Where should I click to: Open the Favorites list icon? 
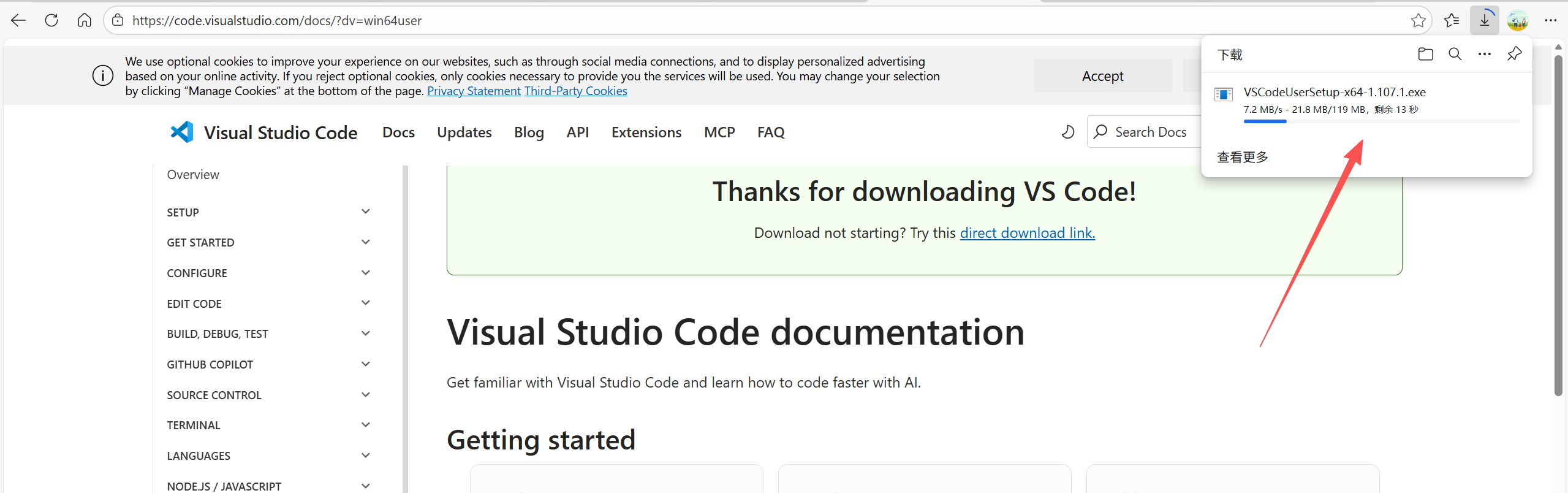tap(1452, 20)
